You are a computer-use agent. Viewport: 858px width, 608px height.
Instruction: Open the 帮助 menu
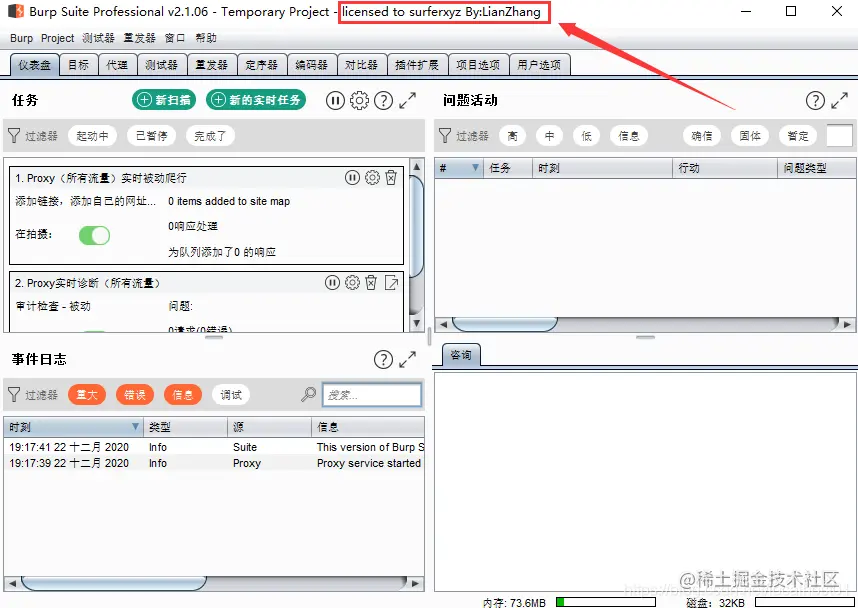(206, 38)
